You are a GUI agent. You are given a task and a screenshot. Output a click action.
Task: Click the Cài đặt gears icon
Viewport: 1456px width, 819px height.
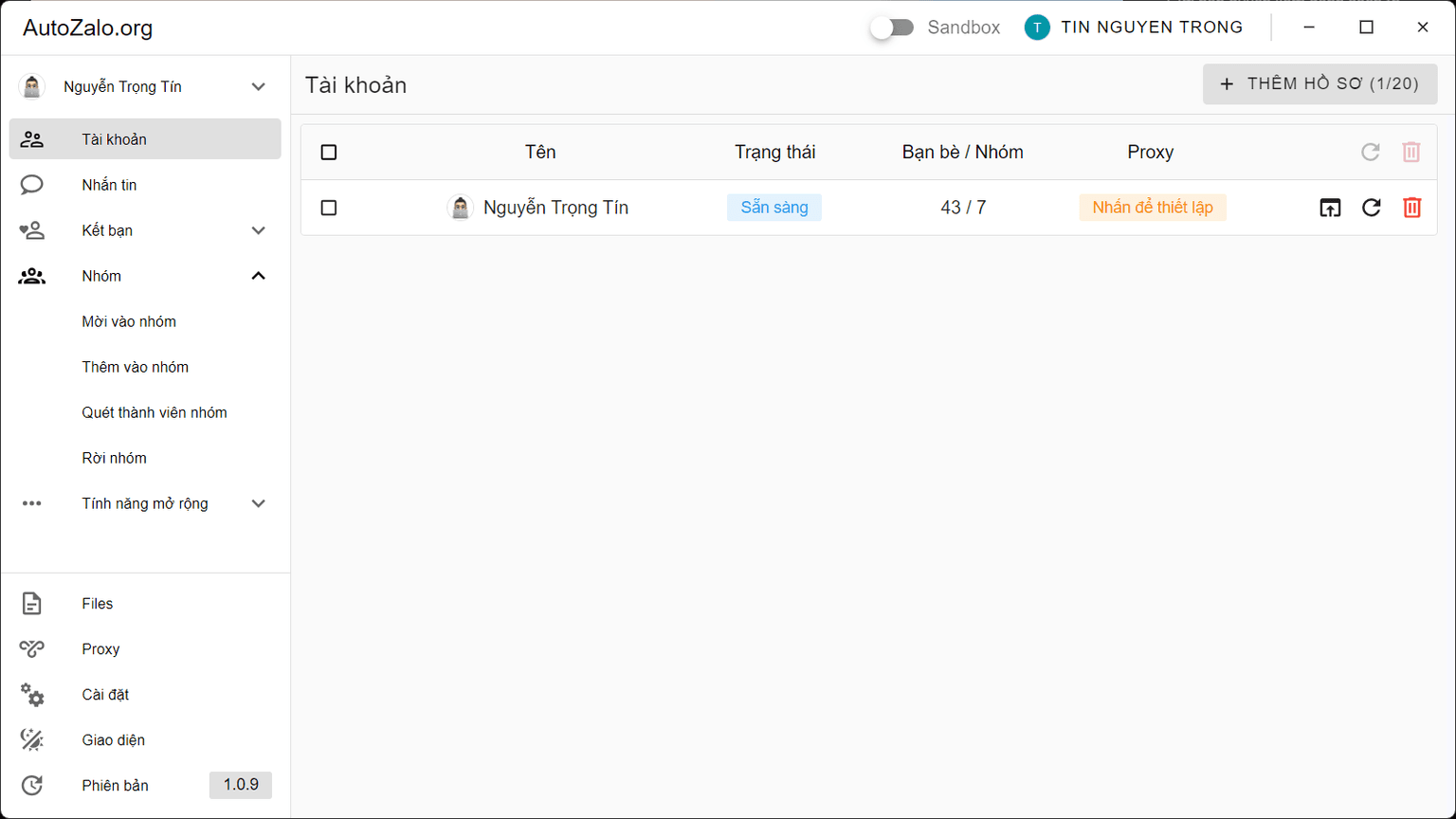point(32,695)
